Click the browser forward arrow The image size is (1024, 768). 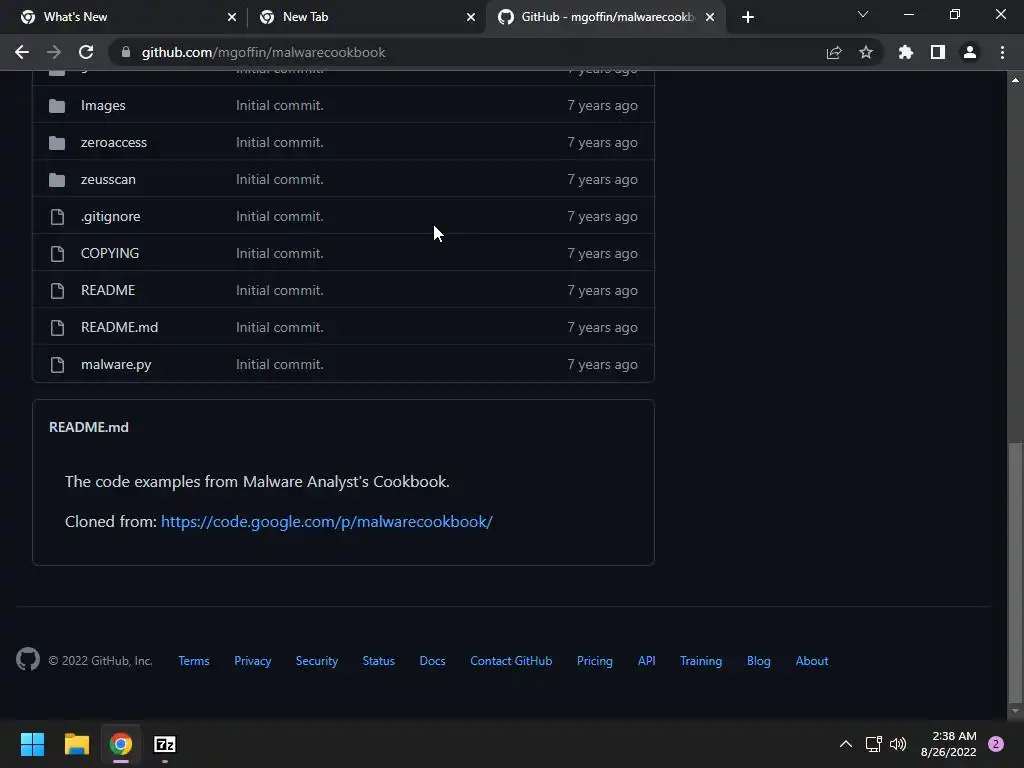coord(54,52)
